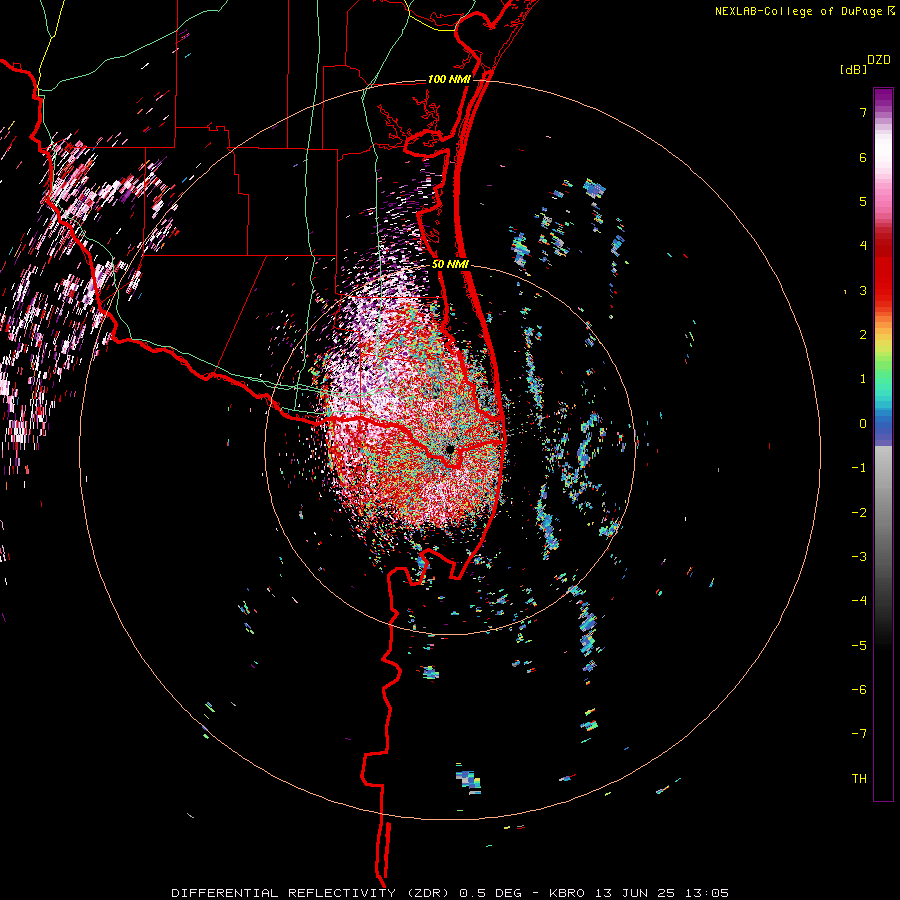900x900 pixels.
Task: Click the -4 value on the color scale
Action: point(859,601)
